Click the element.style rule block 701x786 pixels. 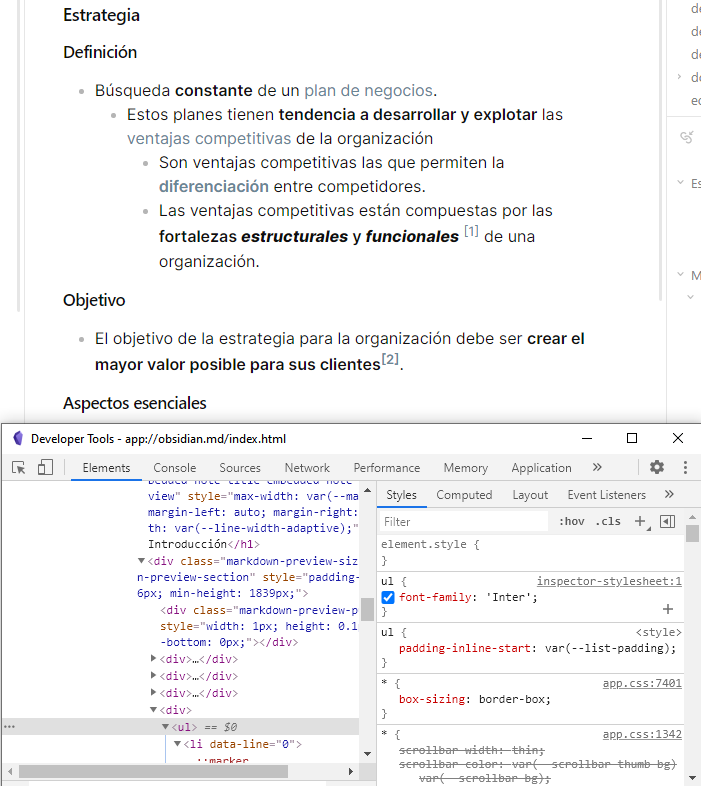530,552
